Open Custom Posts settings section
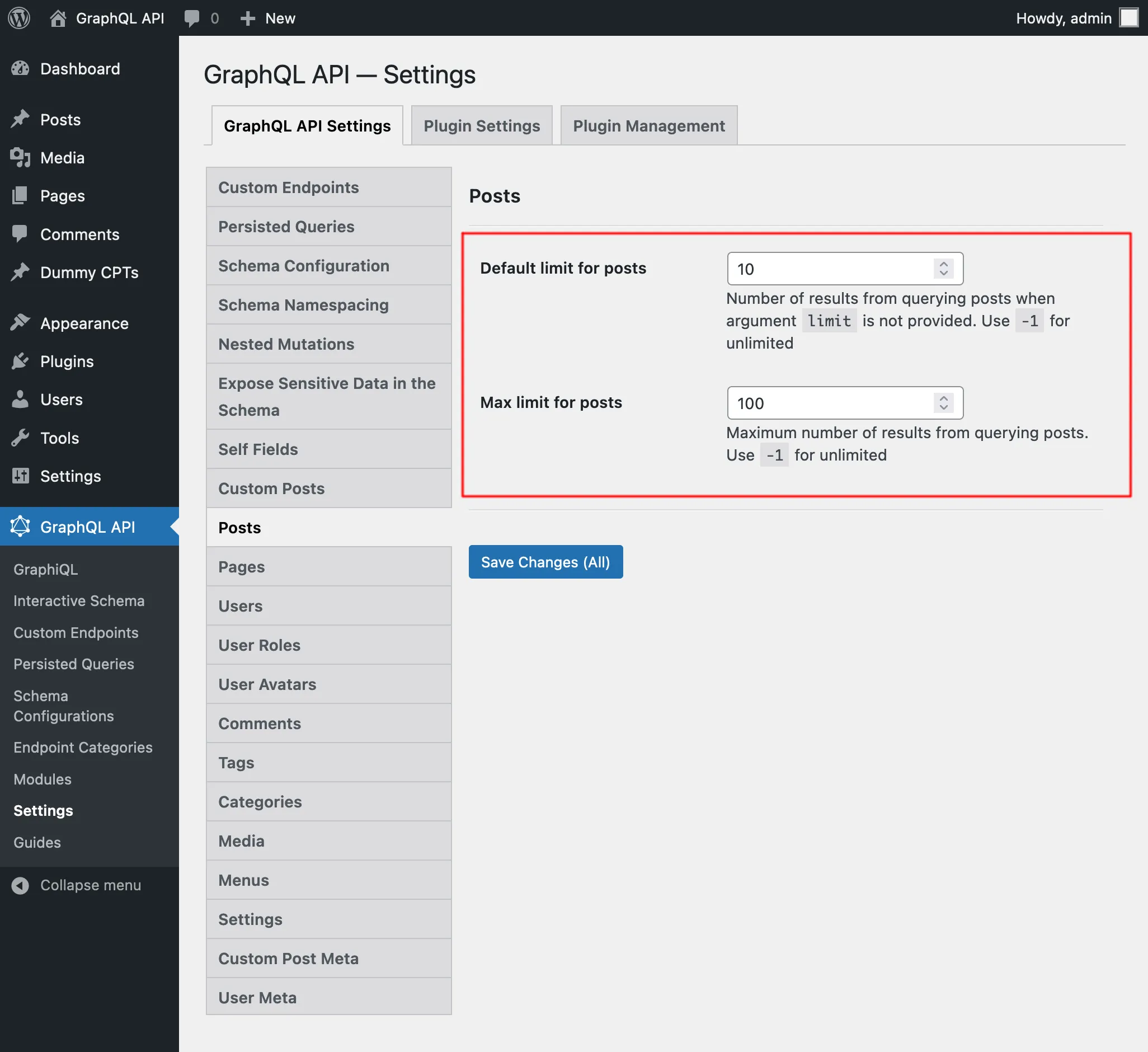This screenshot has width=1148, height=1052. pos(328,489)
